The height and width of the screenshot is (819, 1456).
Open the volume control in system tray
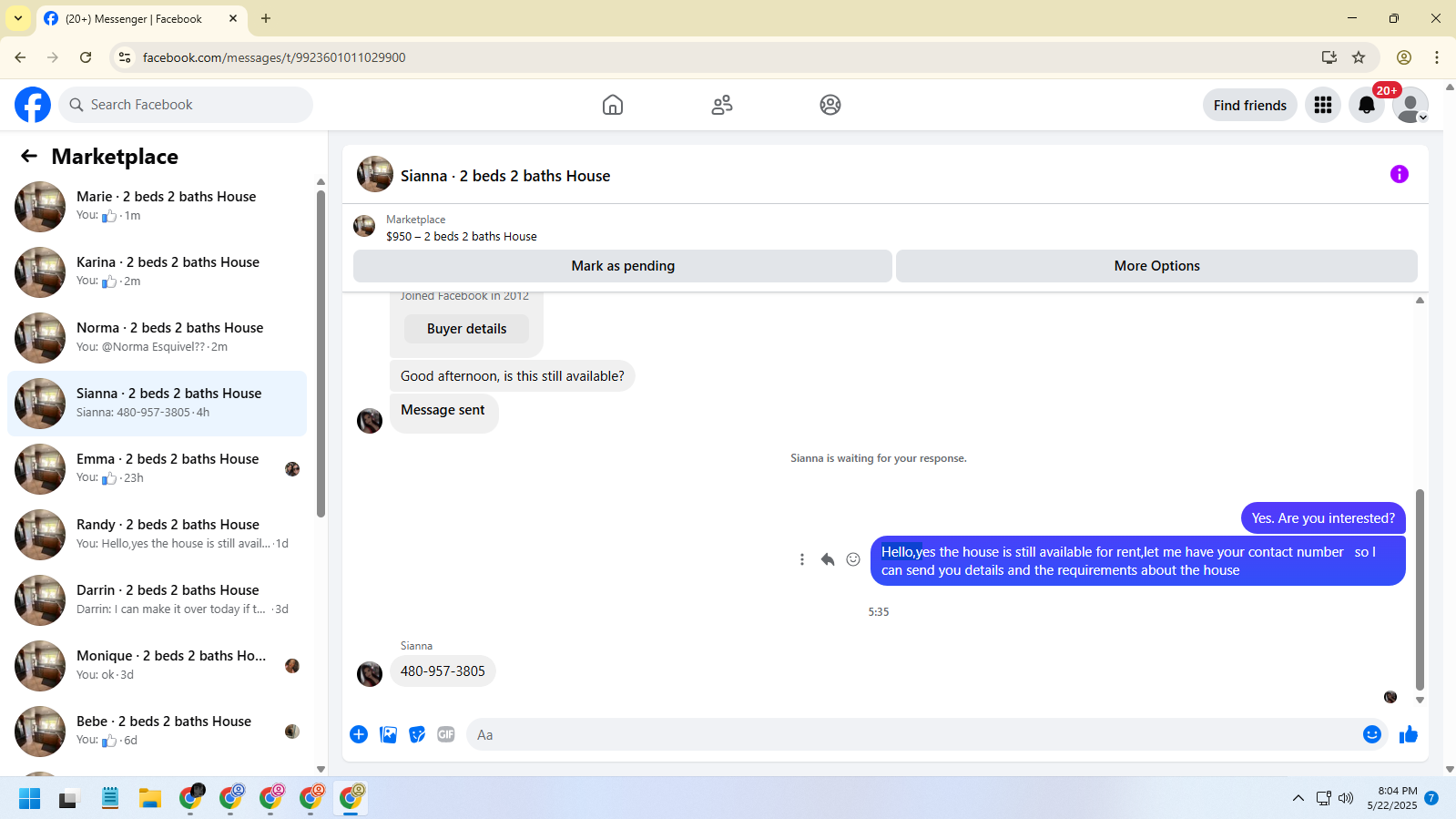[x=1346, y=799]
